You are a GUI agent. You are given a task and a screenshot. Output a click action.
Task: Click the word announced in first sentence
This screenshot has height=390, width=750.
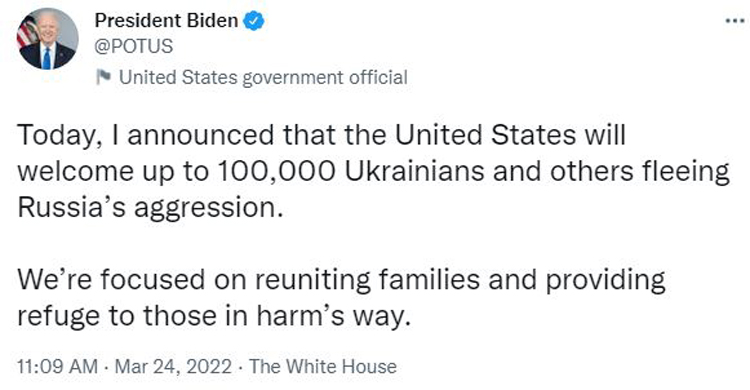coord(201,135)
